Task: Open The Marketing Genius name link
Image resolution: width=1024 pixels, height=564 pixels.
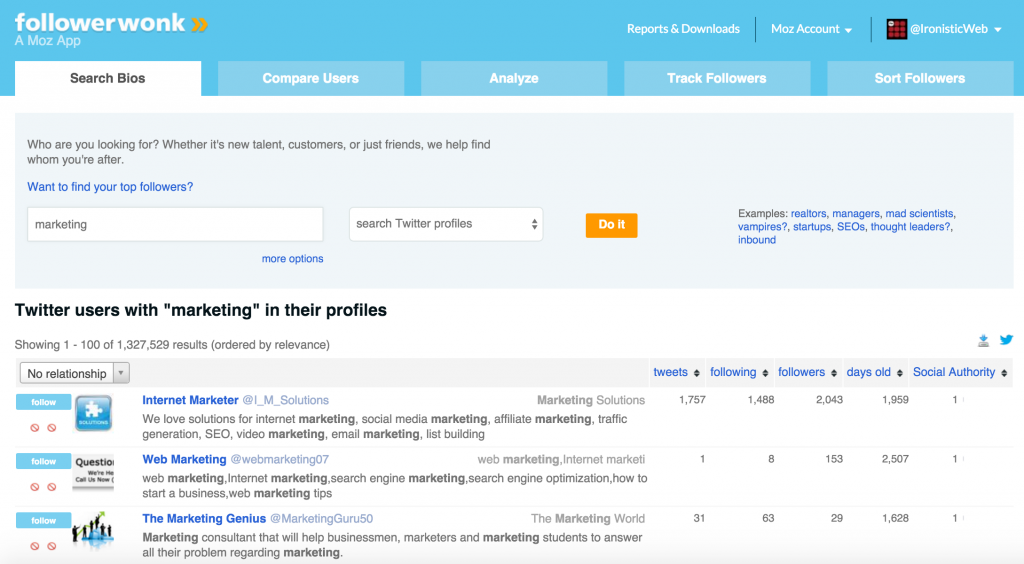Action: [204, 518]
